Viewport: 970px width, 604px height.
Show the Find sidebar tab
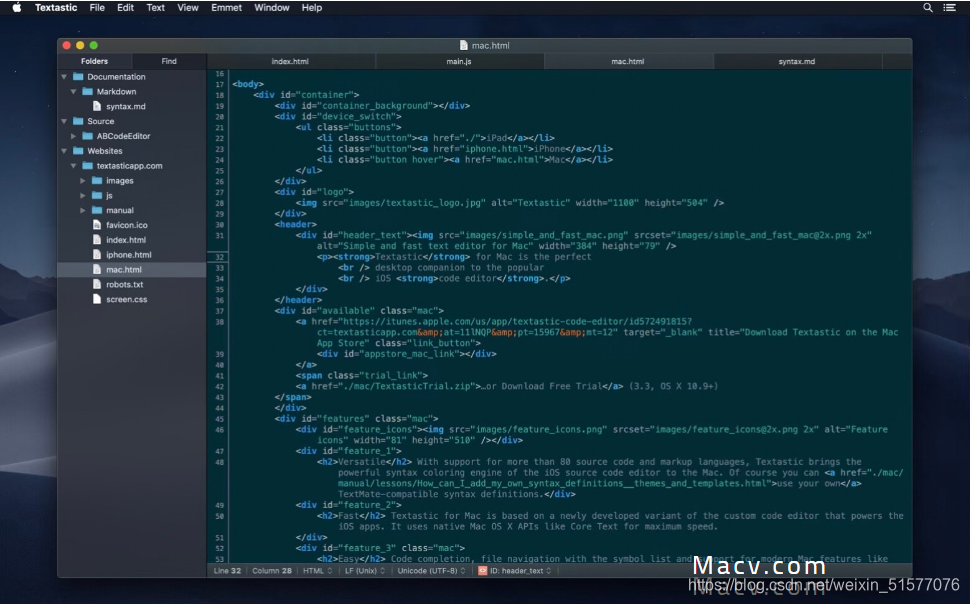point(169,61)
